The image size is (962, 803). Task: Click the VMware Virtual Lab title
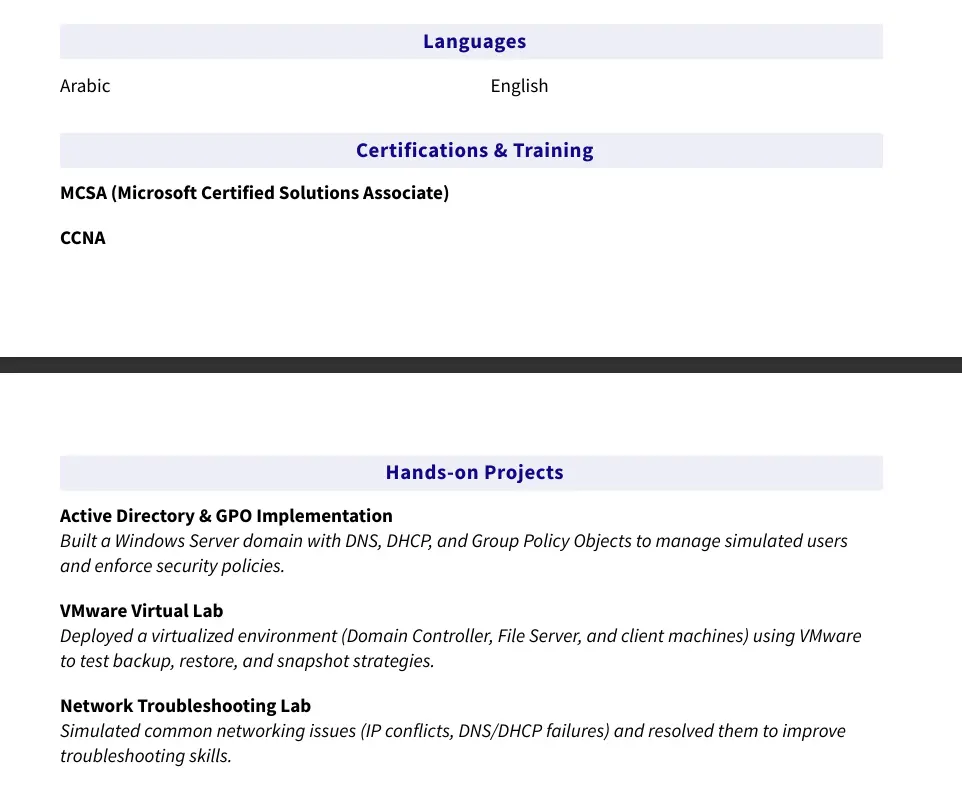point(141,611)
